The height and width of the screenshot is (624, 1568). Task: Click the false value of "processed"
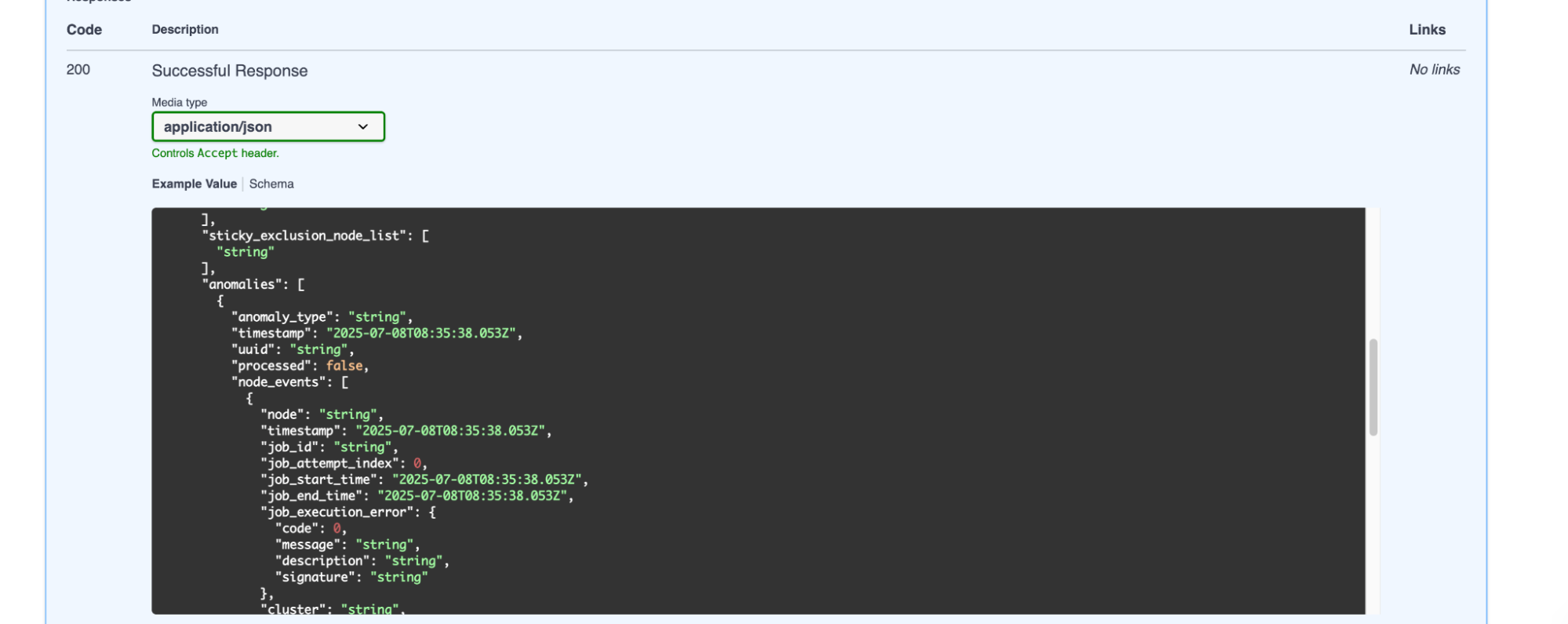tap(344, 366)
